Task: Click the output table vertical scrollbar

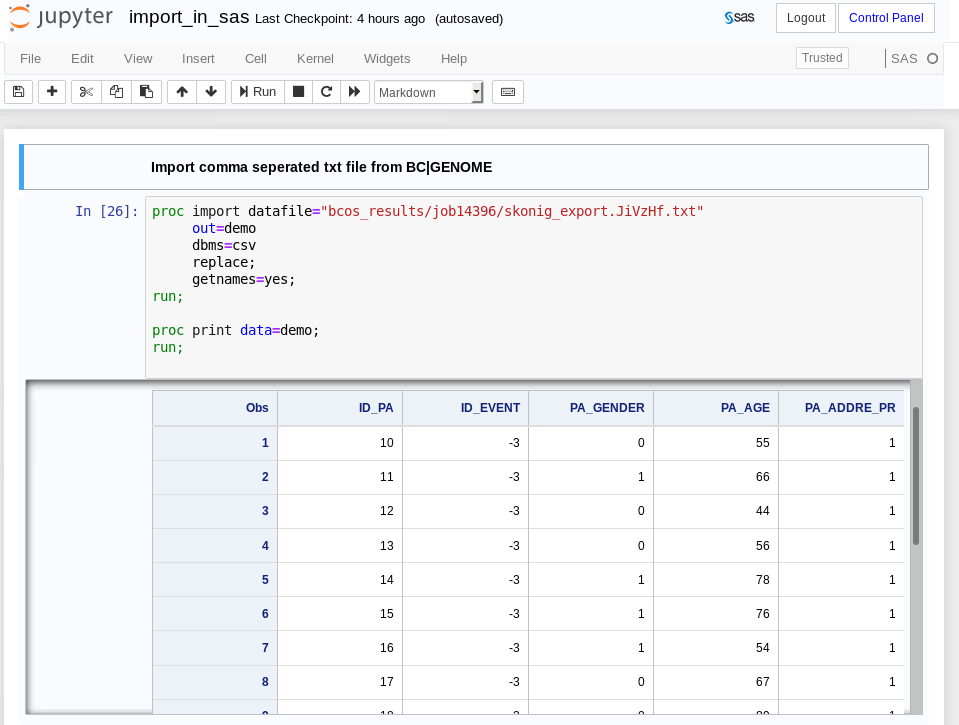Action: 916,475
